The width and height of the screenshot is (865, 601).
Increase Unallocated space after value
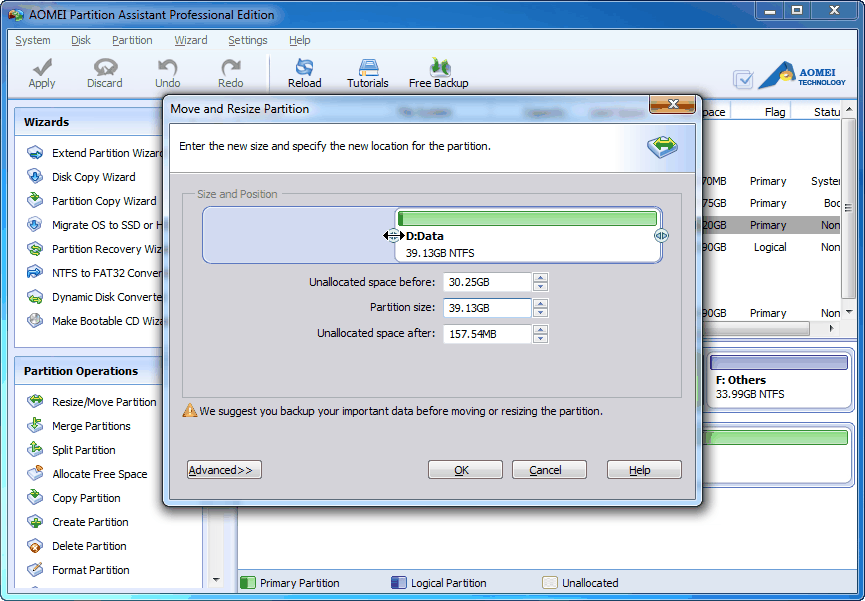pos(541,329)
